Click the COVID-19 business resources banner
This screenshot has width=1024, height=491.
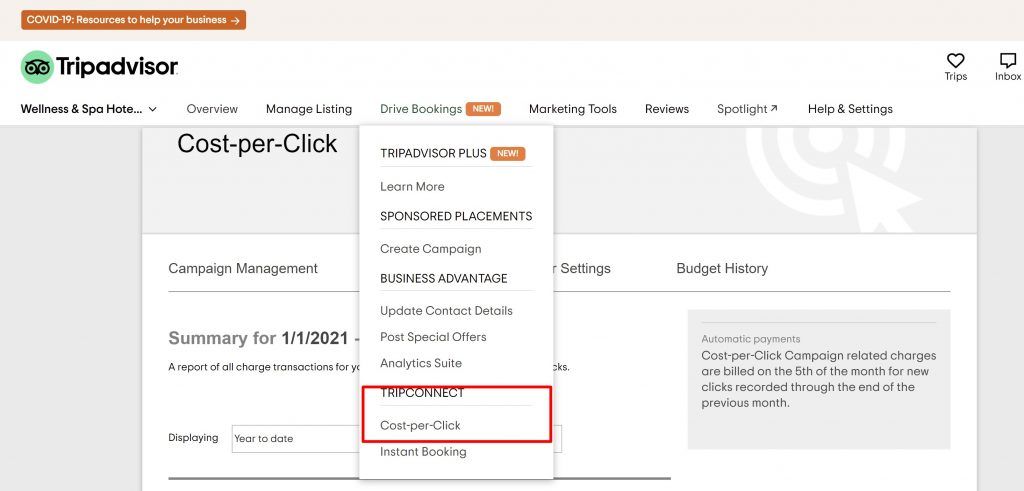pyautogui.click(x=133, y=20)
